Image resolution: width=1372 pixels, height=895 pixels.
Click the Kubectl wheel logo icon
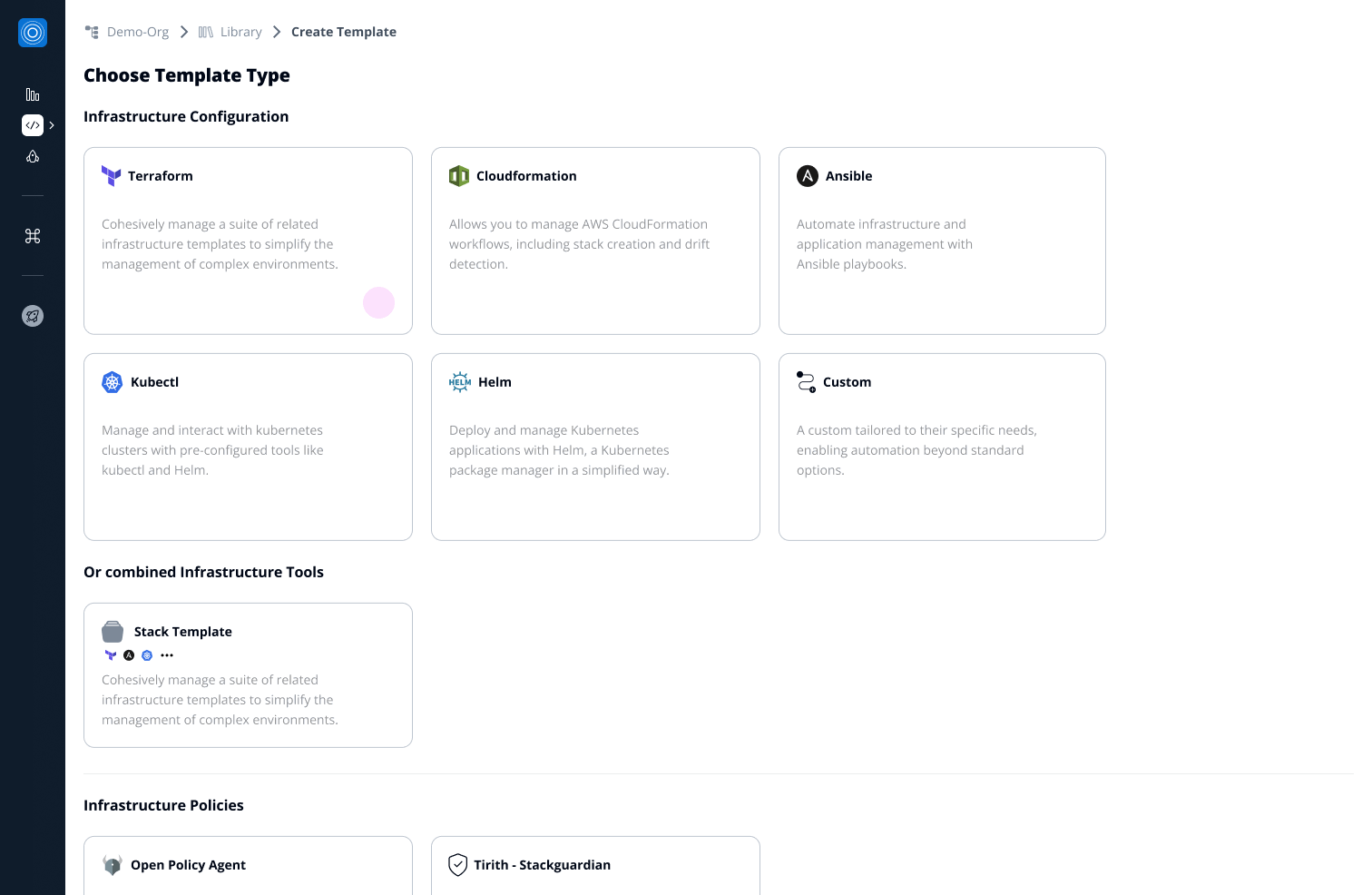click(113, 382)
